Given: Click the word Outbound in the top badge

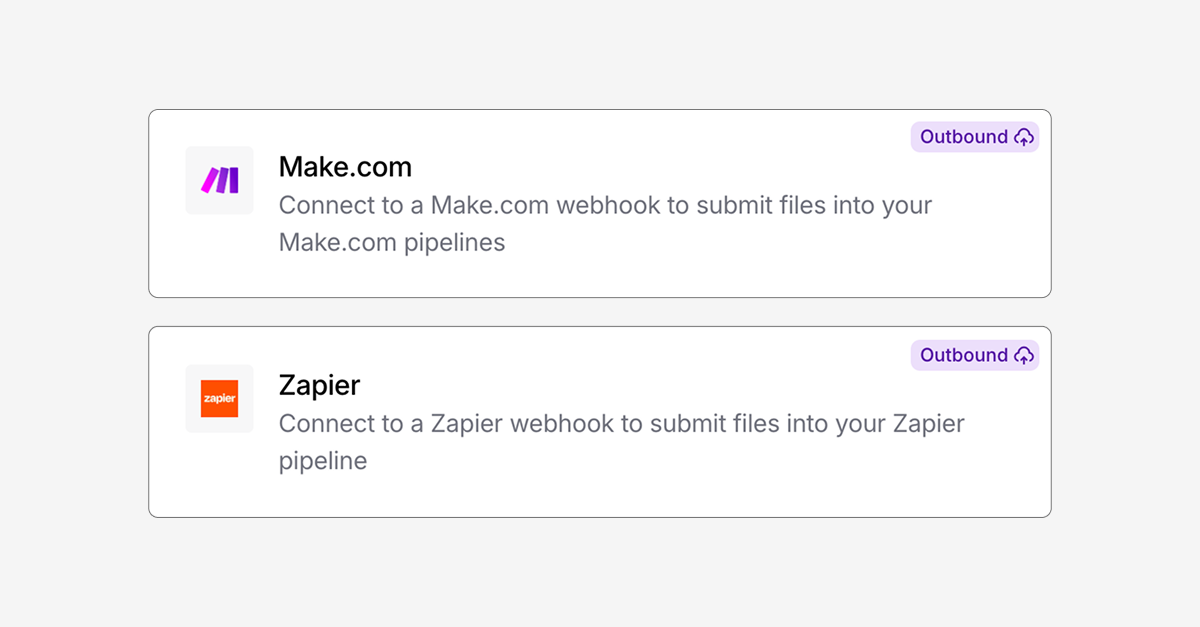Looking at the screenshot, I should [x=964, y=137].
